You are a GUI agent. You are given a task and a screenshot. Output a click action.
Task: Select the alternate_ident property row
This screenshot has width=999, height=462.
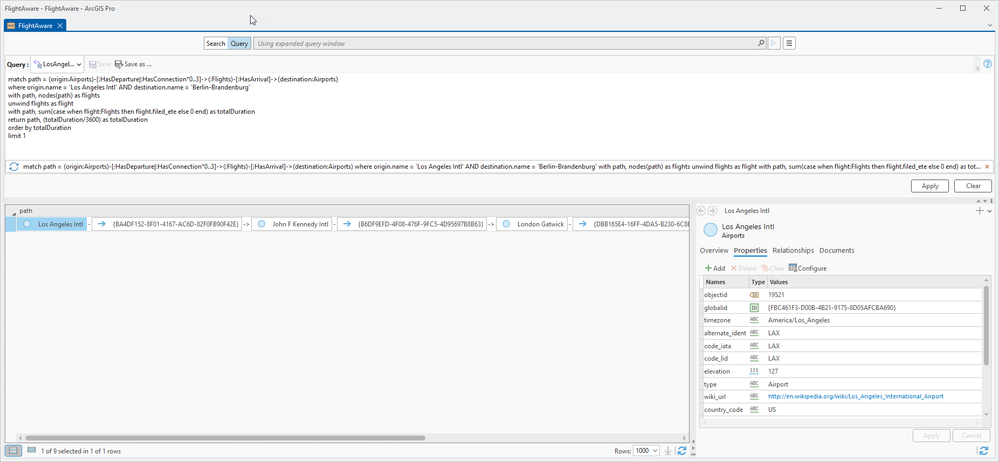click(x=844, y=333)
